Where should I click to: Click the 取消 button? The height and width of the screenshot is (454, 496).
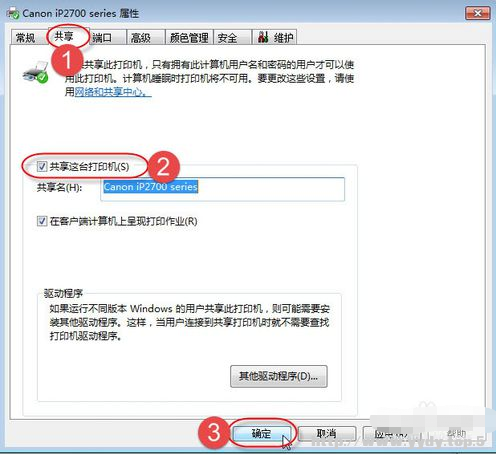(327, 434)
